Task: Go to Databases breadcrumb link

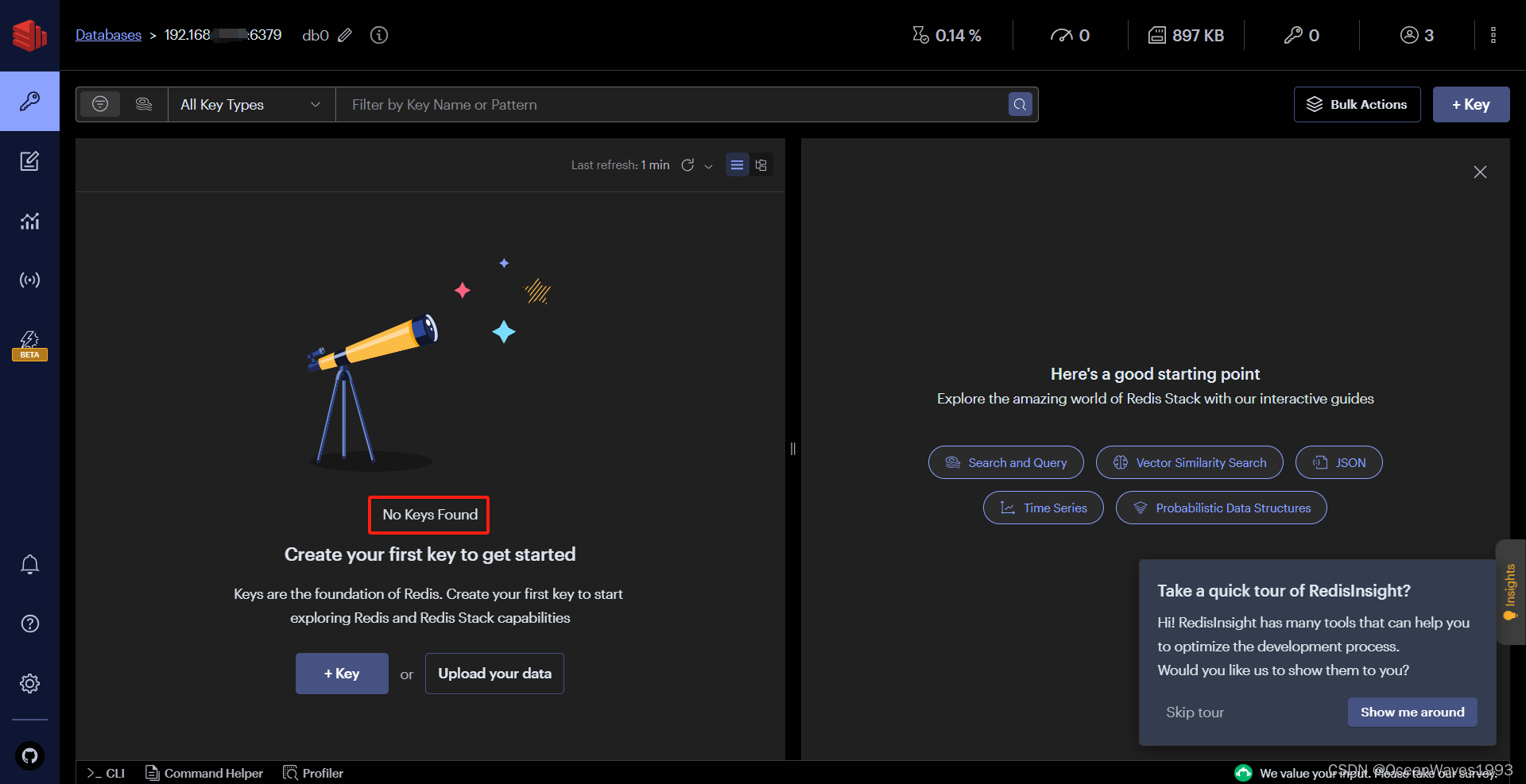Action: [x=108, y=35]
